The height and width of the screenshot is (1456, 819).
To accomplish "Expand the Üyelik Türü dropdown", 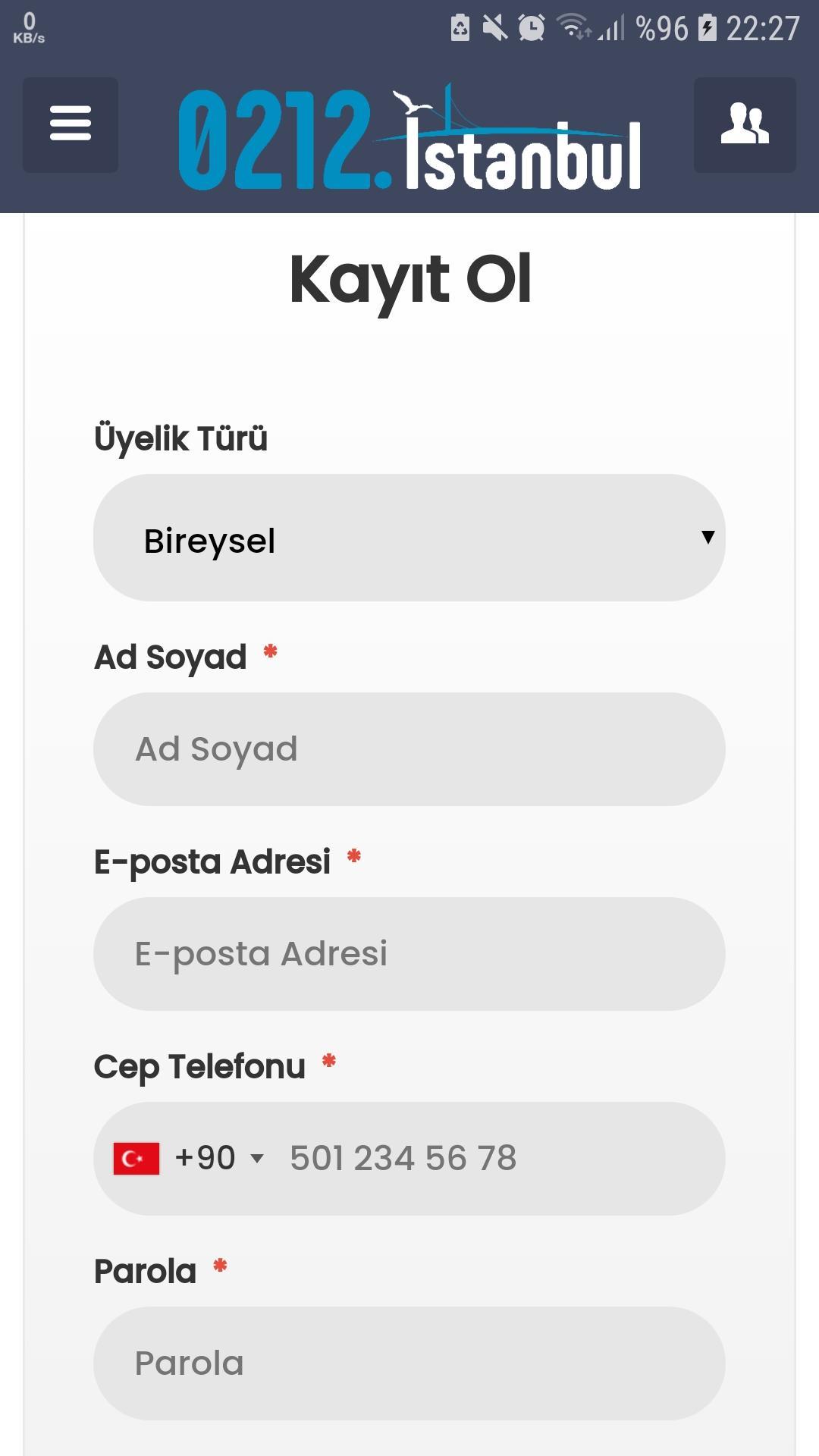I will click(409, 538).
